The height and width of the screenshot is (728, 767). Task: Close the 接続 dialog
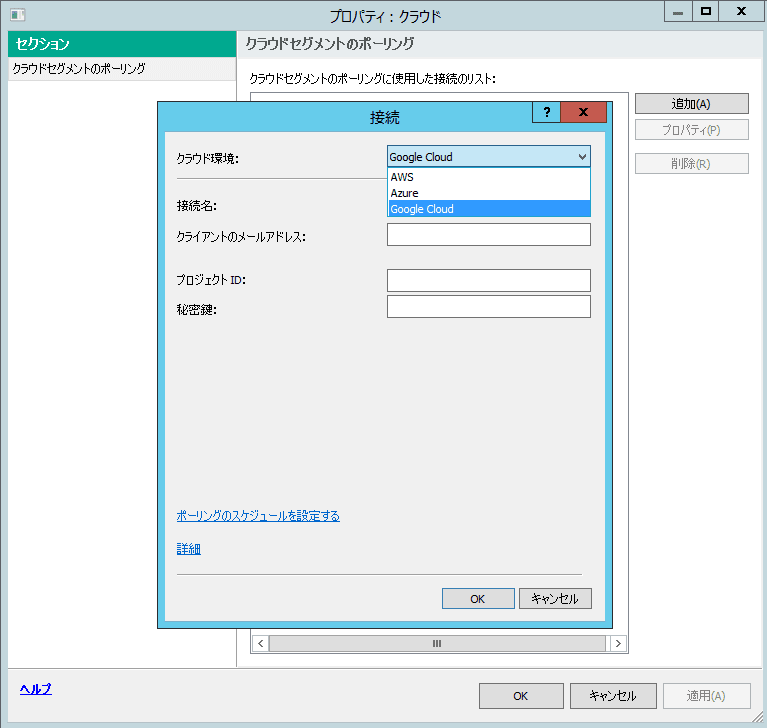tap(583, 112)
